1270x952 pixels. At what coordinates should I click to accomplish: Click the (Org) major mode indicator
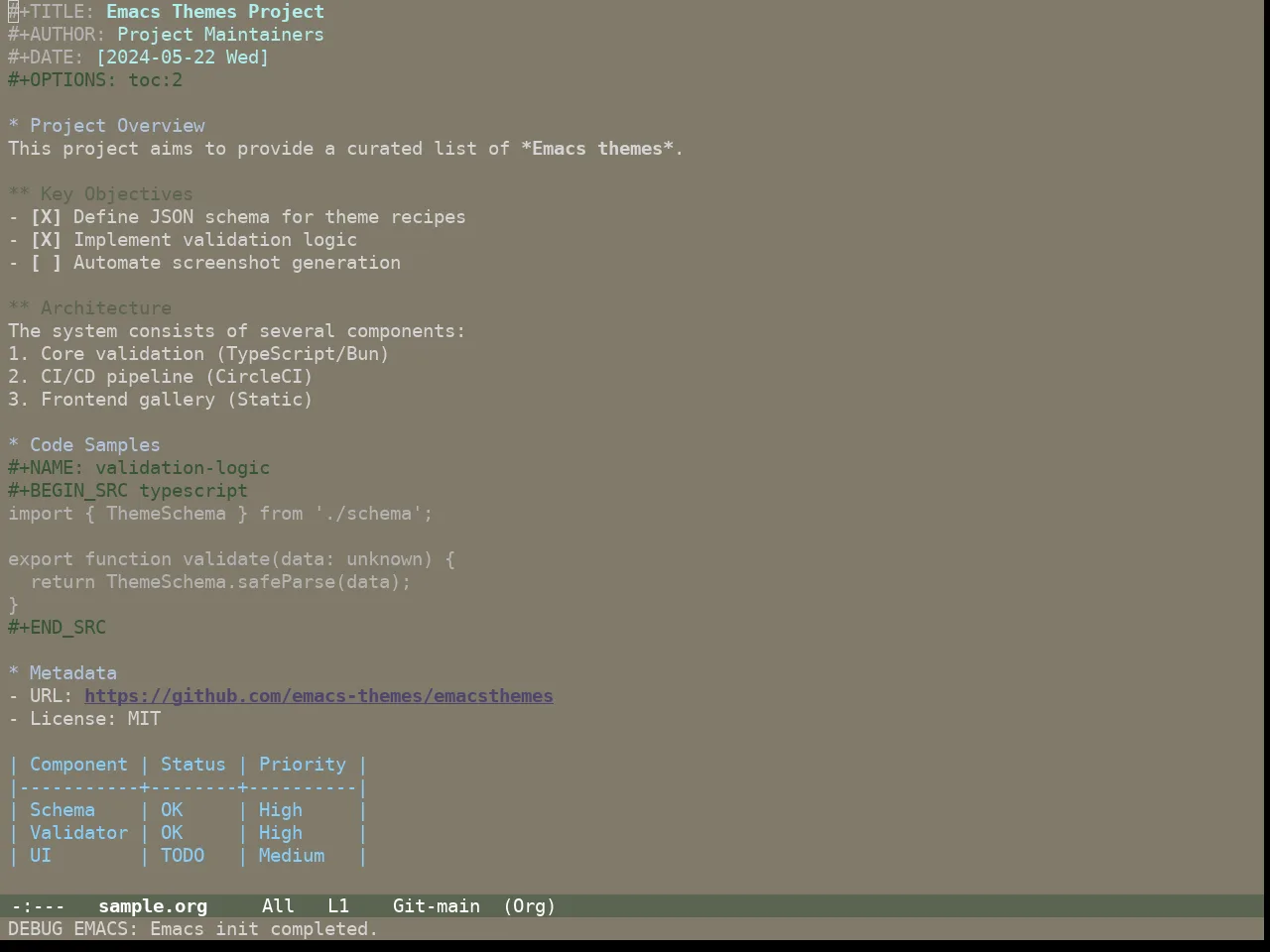(x=530, y=906)
